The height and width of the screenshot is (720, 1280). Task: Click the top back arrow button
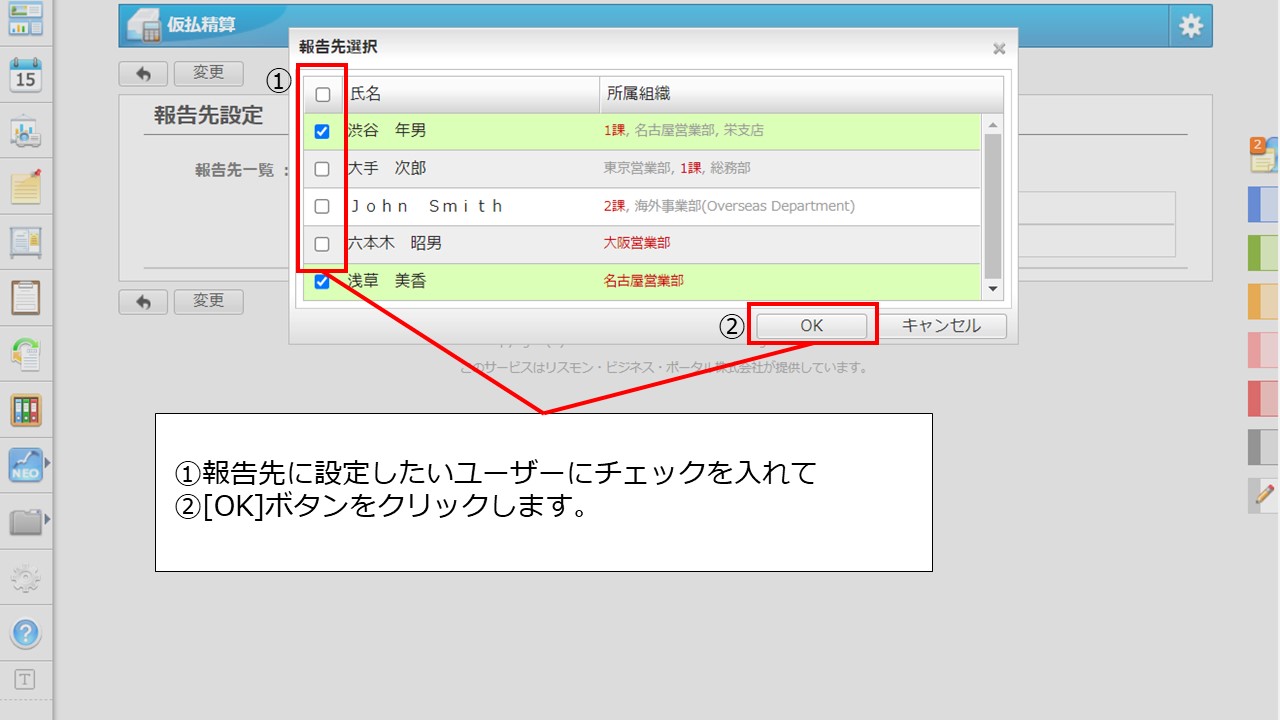(144, 74)
